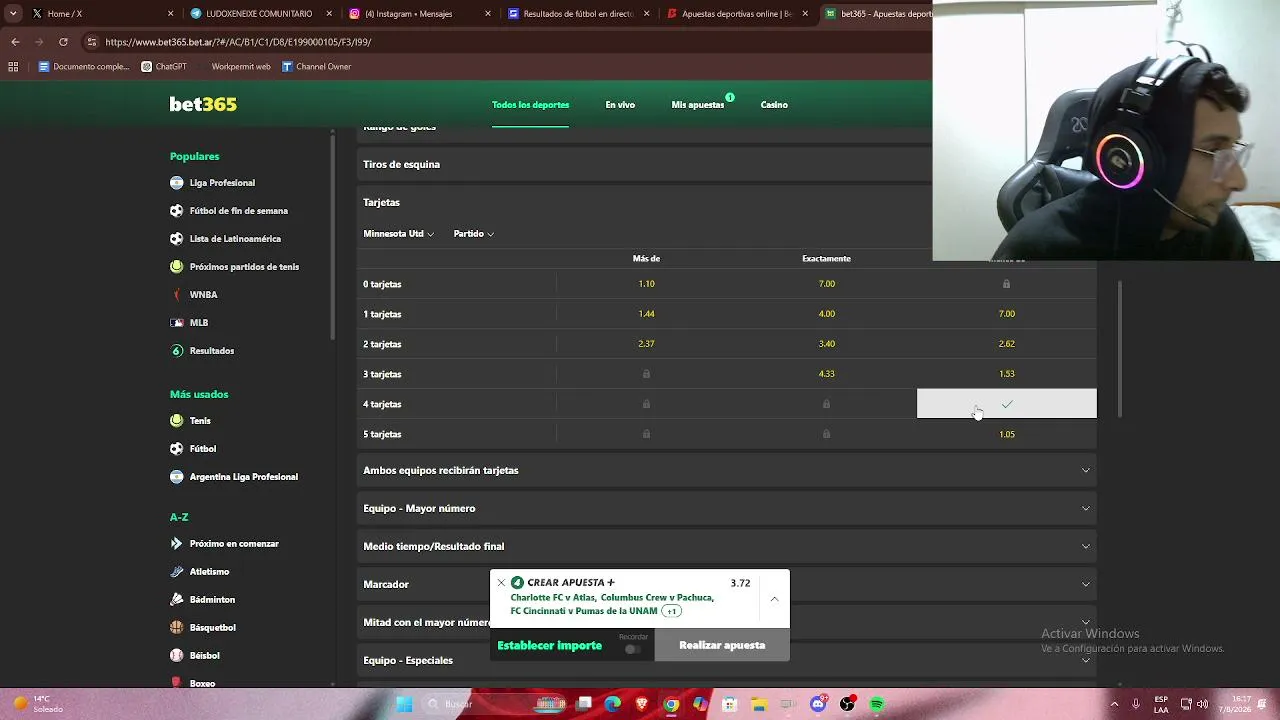Click the Próximo en comenzar icon
Image resolution: width=1280 pixels, height=720 pixels.
click(177, 544)
